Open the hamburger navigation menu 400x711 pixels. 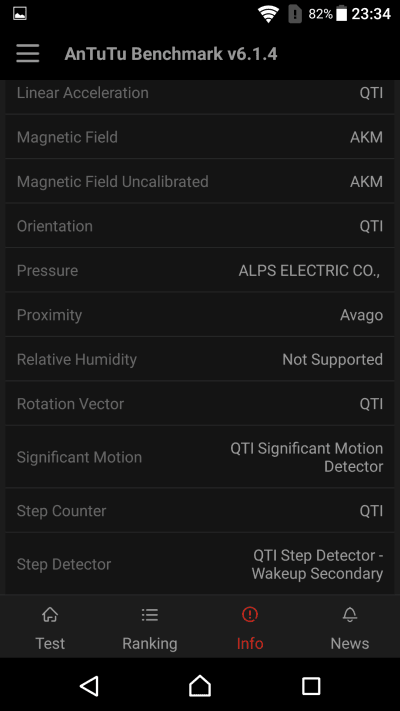coord(28,54)
